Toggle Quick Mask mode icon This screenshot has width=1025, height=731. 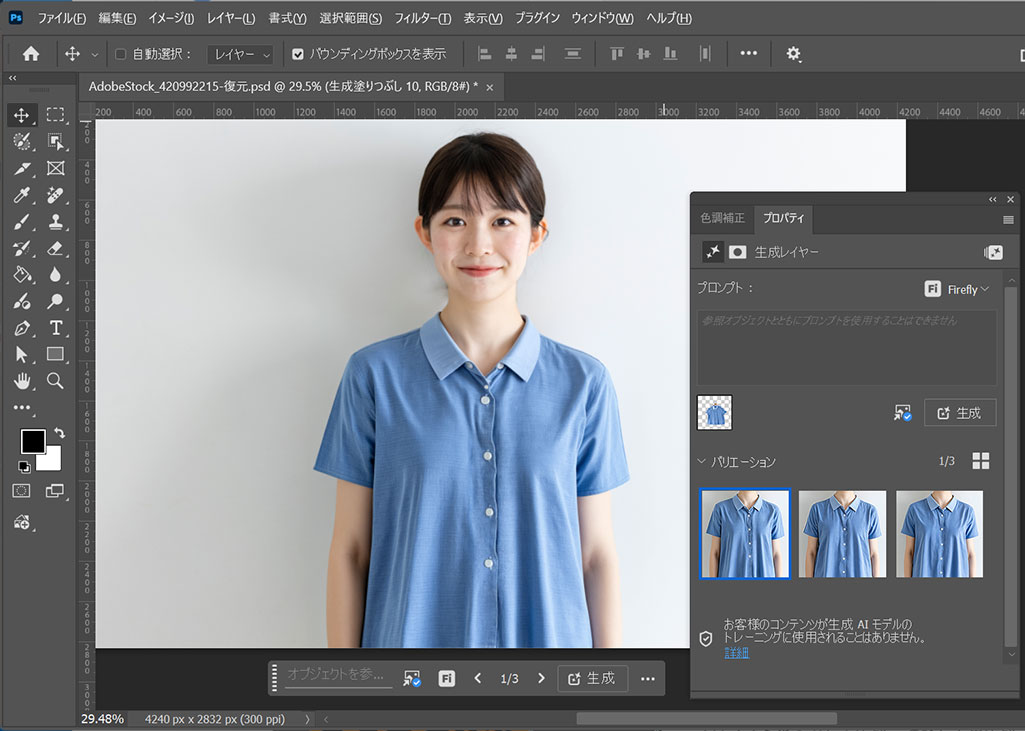21,491
